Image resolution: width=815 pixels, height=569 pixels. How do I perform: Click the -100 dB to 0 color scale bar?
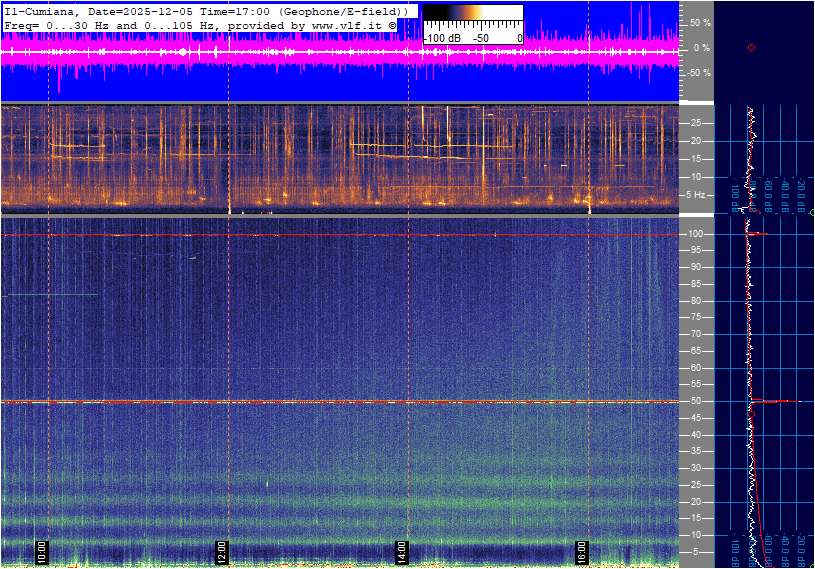(472, 14)
